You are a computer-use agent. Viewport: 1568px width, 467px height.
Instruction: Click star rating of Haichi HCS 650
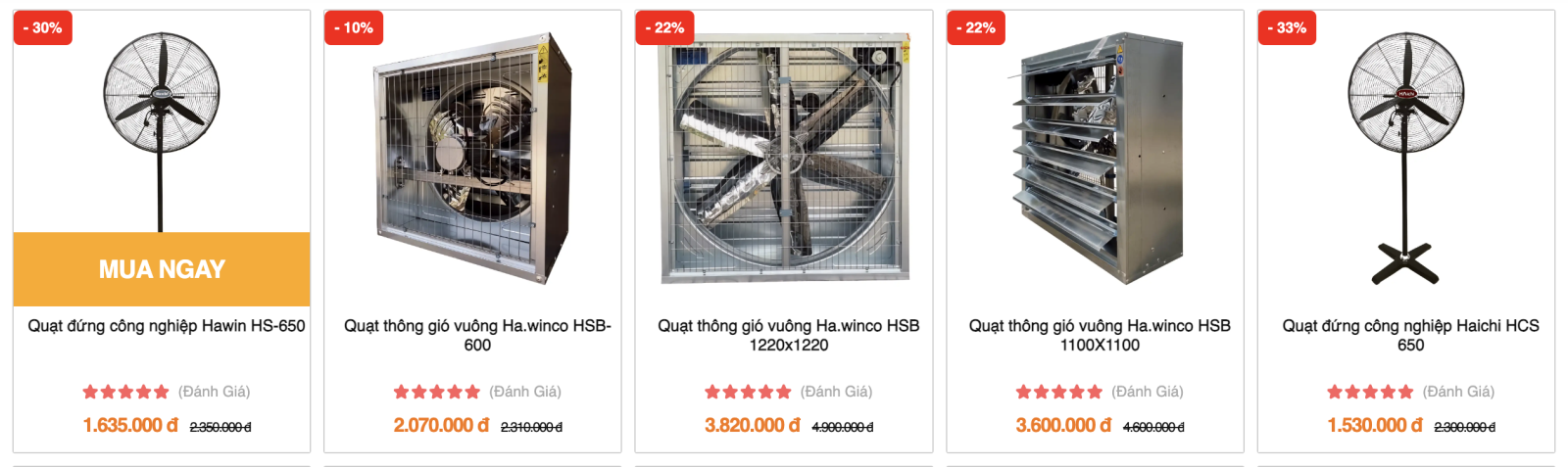point(1370,392)
